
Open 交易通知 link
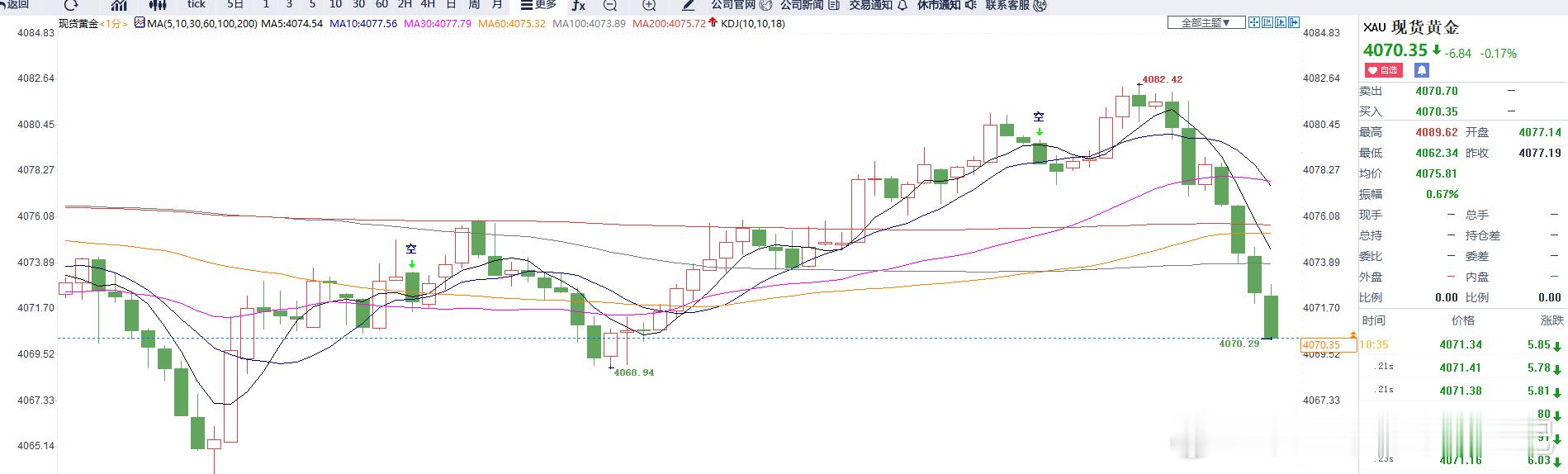879,4
